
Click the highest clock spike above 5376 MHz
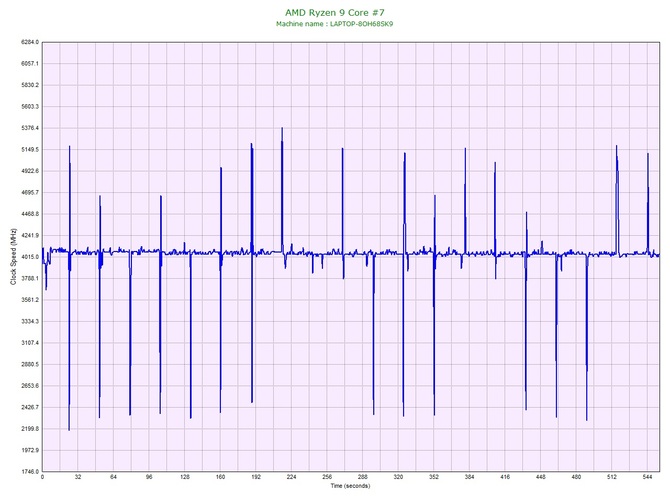pos(282,128)
